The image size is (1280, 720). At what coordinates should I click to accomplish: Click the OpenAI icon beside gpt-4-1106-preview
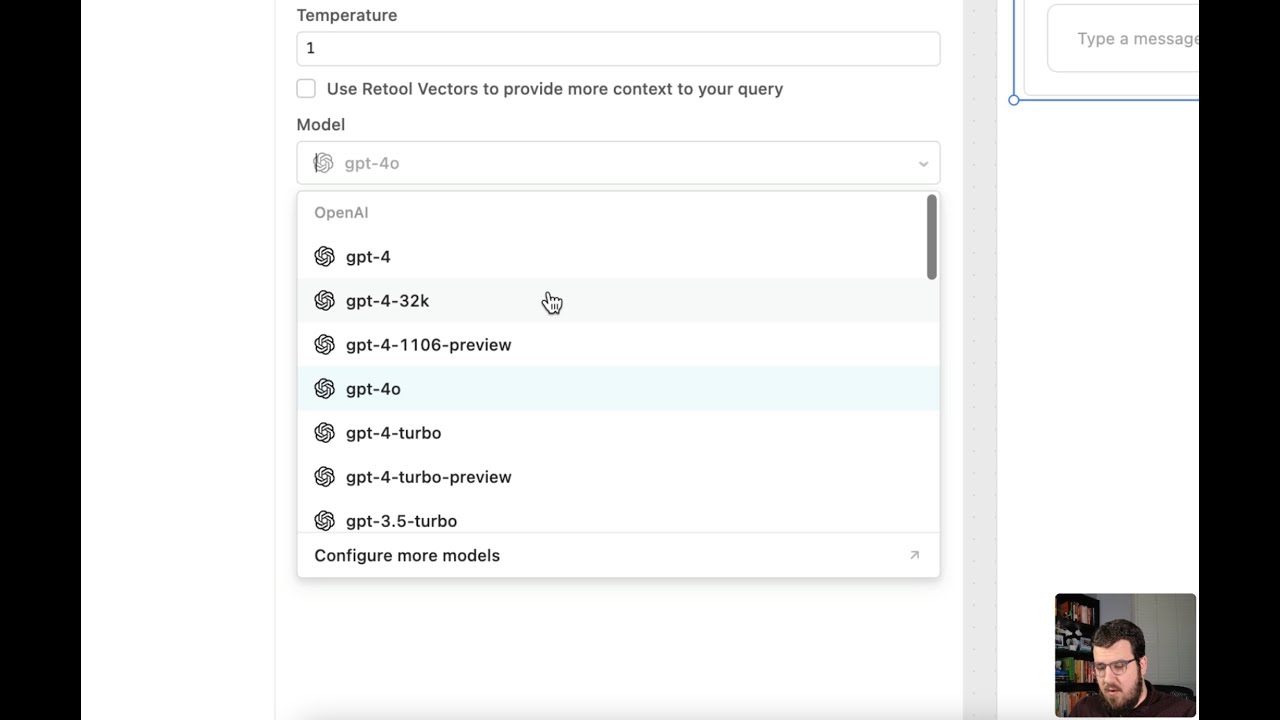point(324,345)
